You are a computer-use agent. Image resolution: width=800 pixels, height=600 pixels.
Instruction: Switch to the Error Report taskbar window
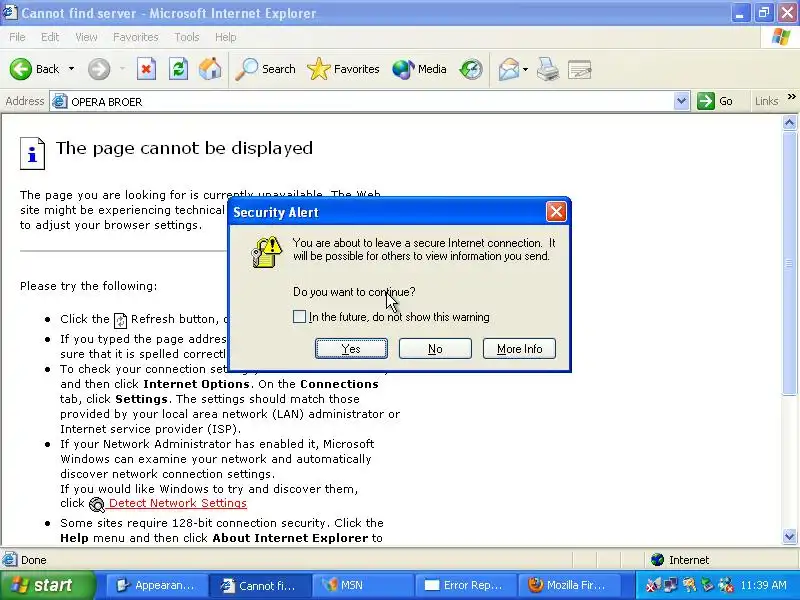(x=465, y=585)
